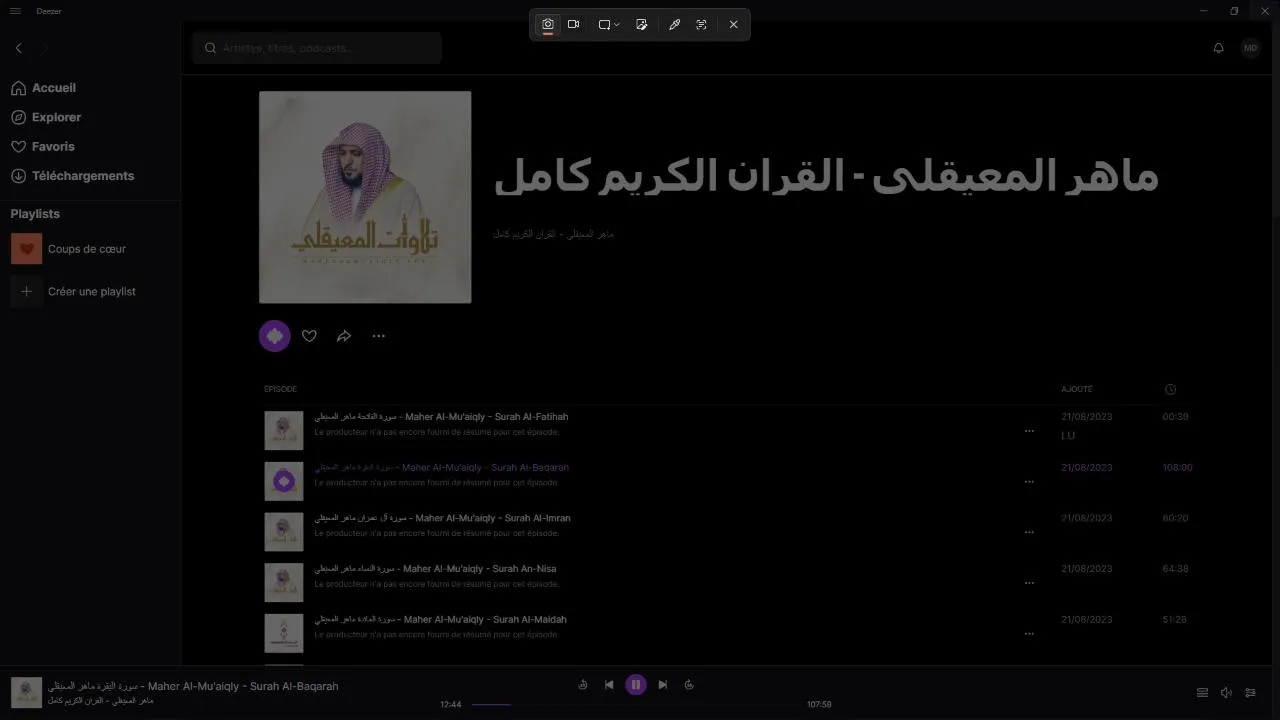
Task: Switch to video recording mode in Snipping toolbar
Action: [574, 24]
